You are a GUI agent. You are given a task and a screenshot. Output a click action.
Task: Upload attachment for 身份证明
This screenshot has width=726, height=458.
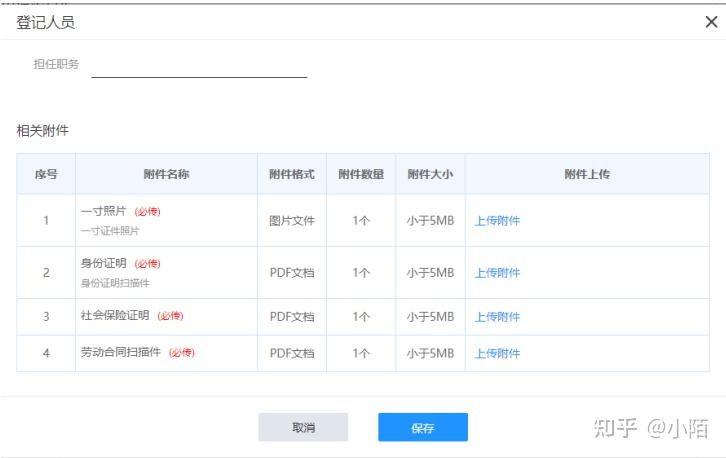(x=497, y=273)
